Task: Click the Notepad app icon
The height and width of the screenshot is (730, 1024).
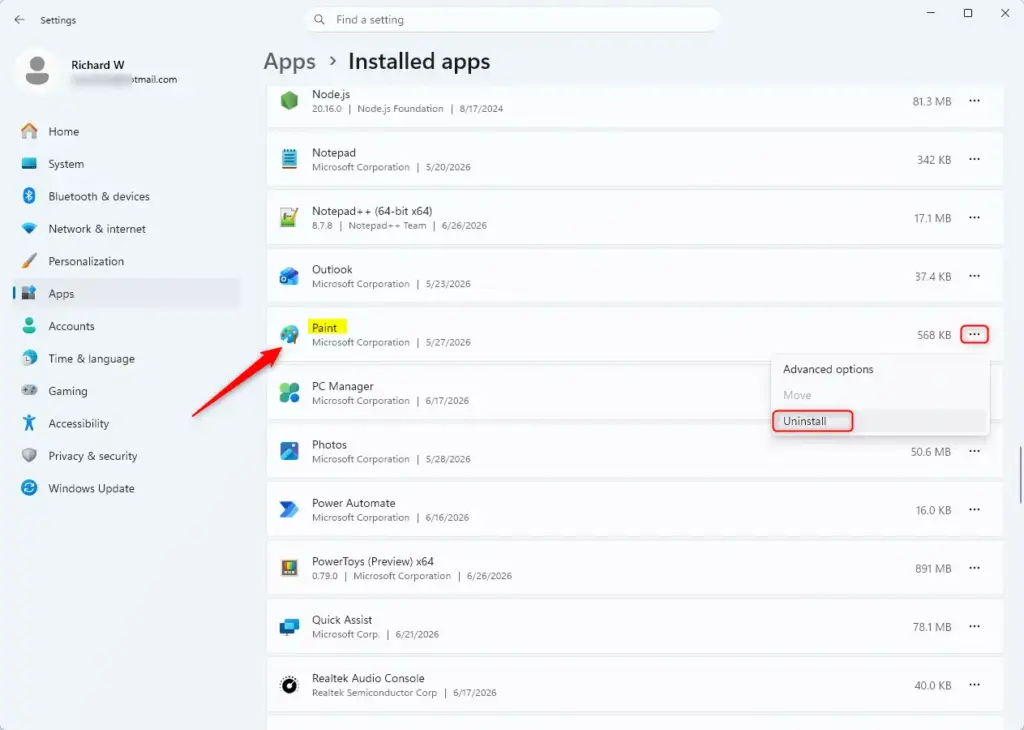Action: (289, 159)
